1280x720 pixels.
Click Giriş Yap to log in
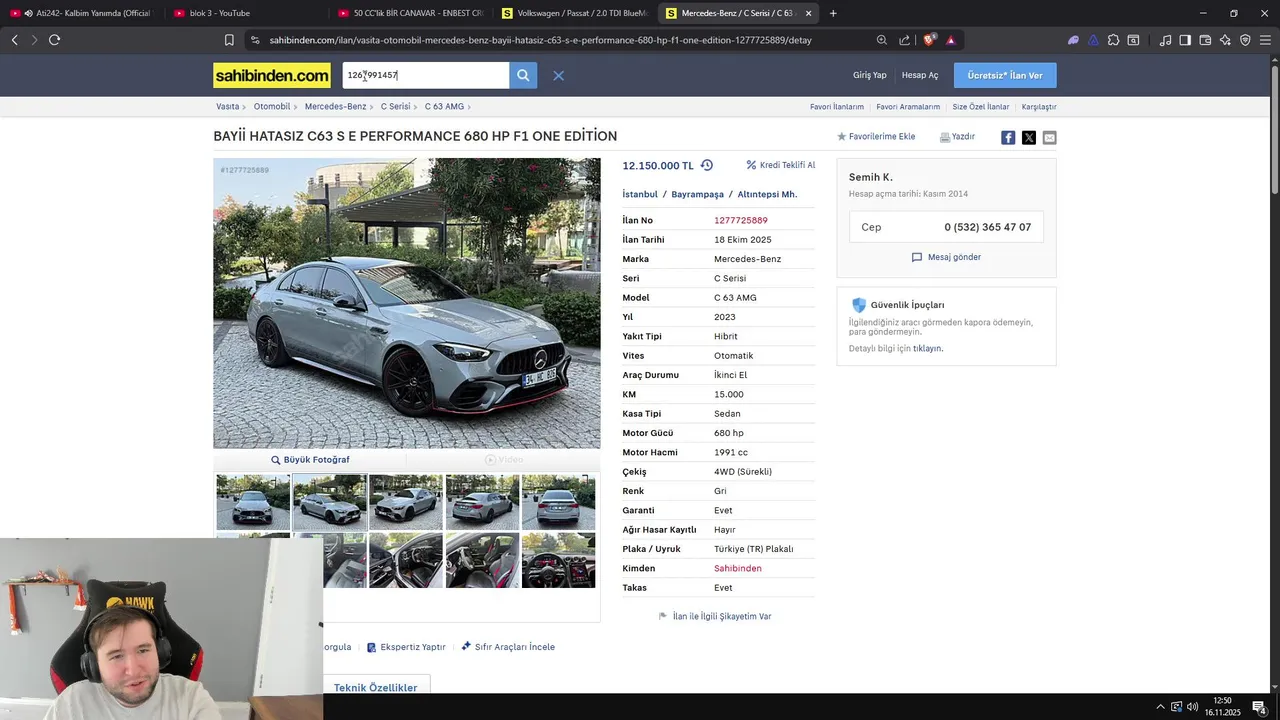tap(870, 75)
